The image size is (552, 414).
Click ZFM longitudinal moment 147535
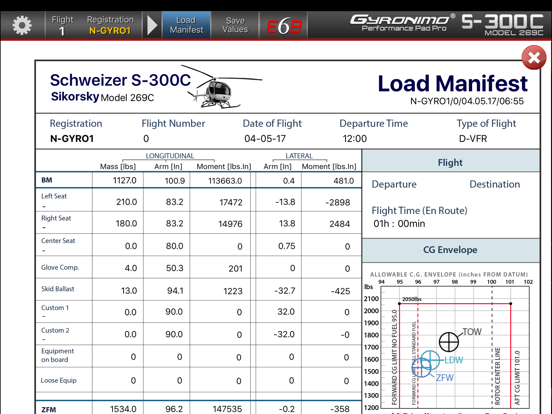(227, 409)
